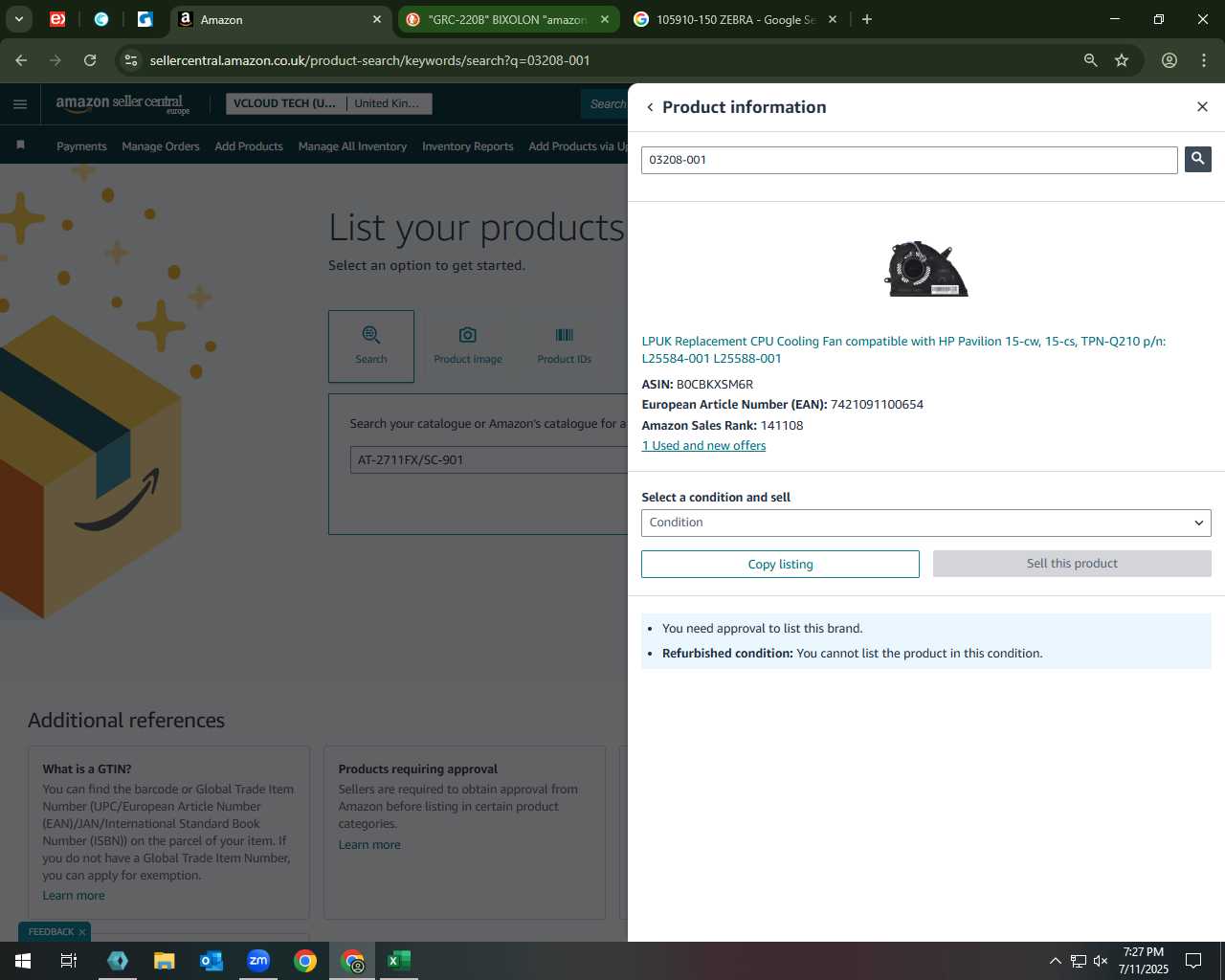
Task: Click the 03208-001 search input field
Action: 909,160
